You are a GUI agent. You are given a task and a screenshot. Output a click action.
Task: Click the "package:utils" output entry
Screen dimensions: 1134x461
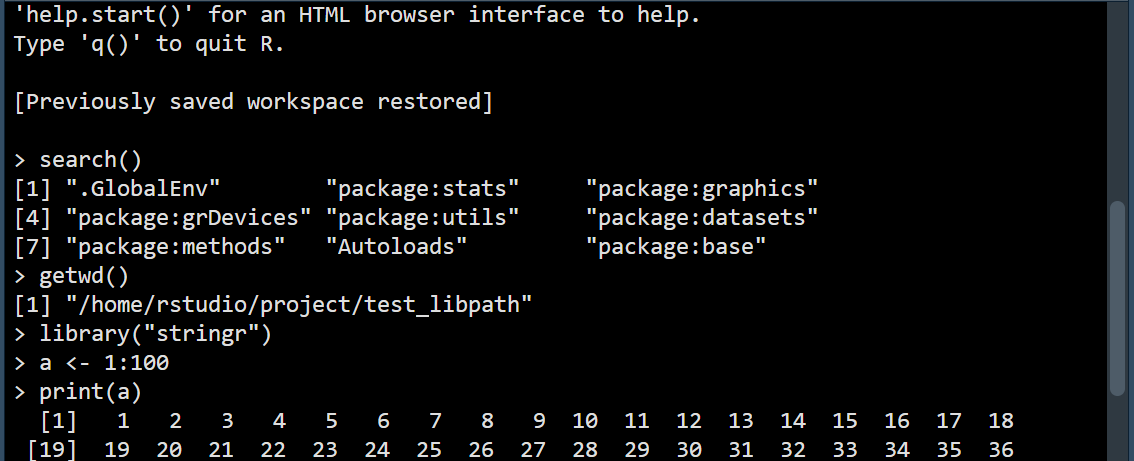(423, 217)
